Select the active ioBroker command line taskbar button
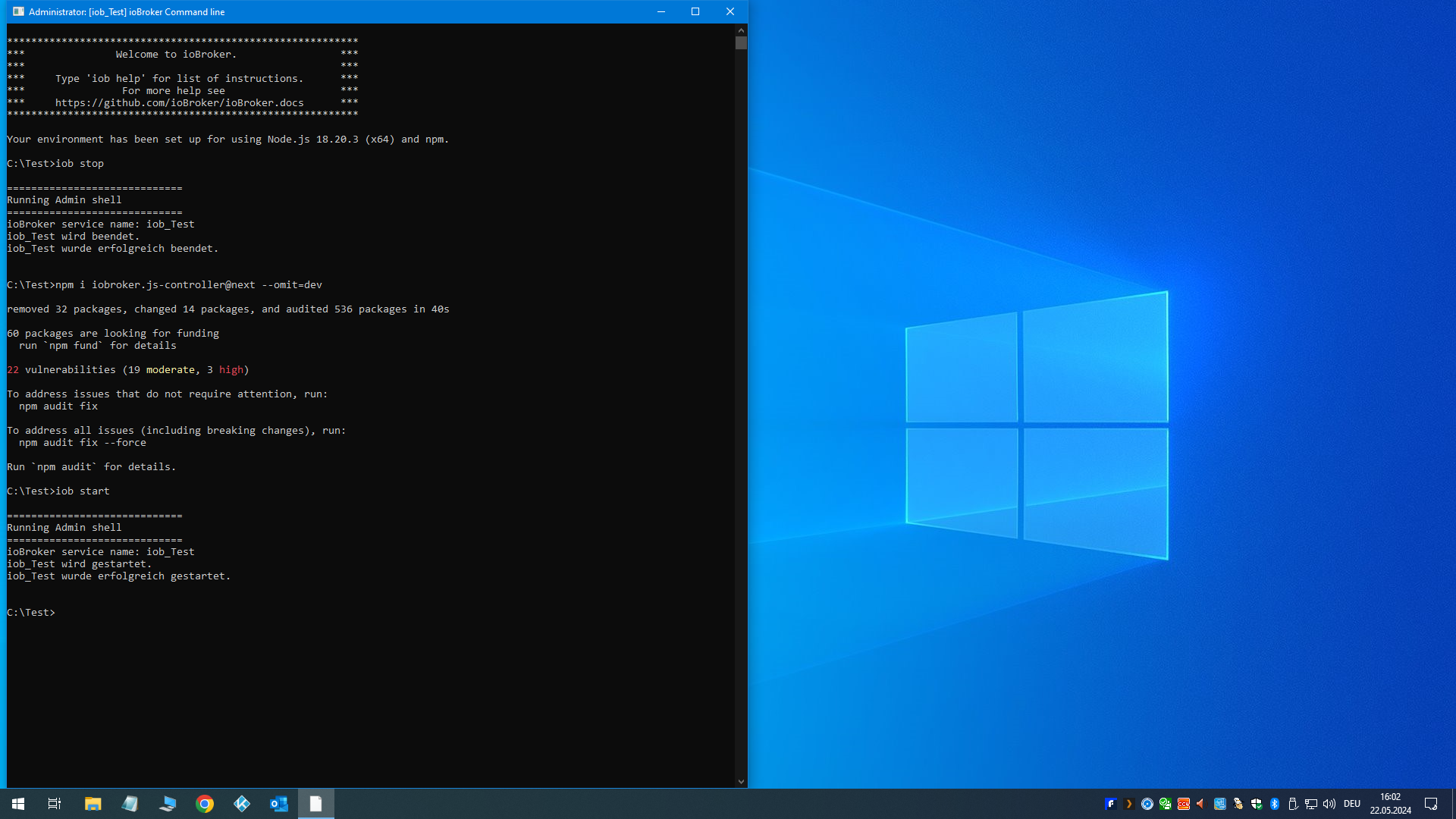1456x819 pixels. click(x=316, y=804)
